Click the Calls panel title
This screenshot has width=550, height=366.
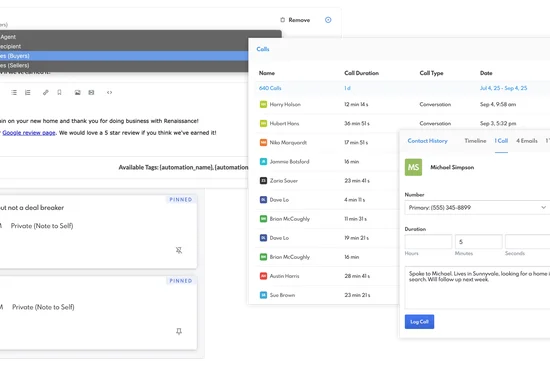point(263,49)
